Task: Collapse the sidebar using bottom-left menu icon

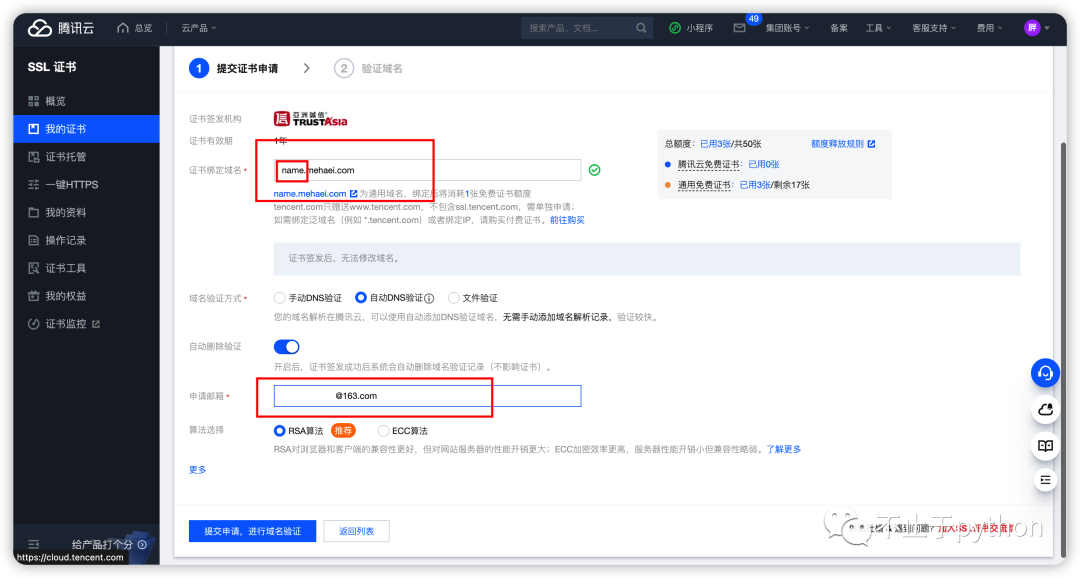Action: pos(33,544)
